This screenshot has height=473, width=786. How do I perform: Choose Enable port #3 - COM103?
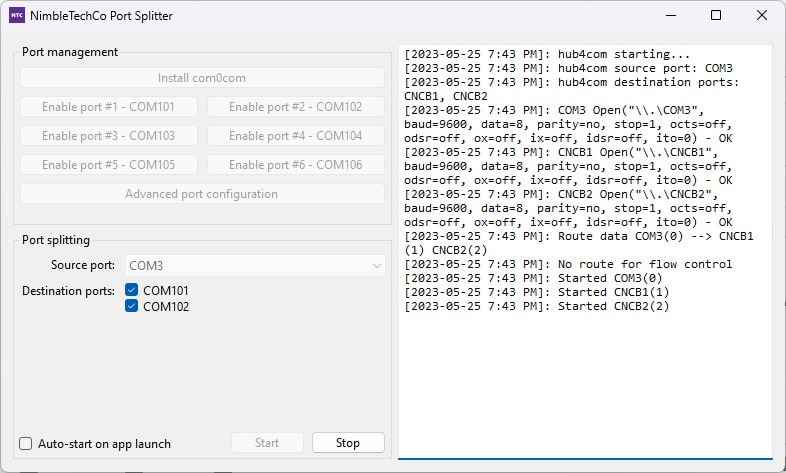[x=108, y=136]
